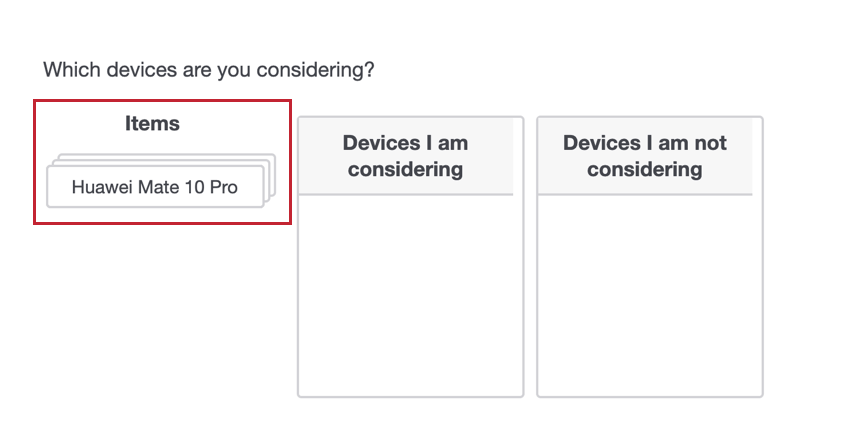Click the word "devices" in the question
This screenshot has height=425, width=850.
(x=132, y=70)
